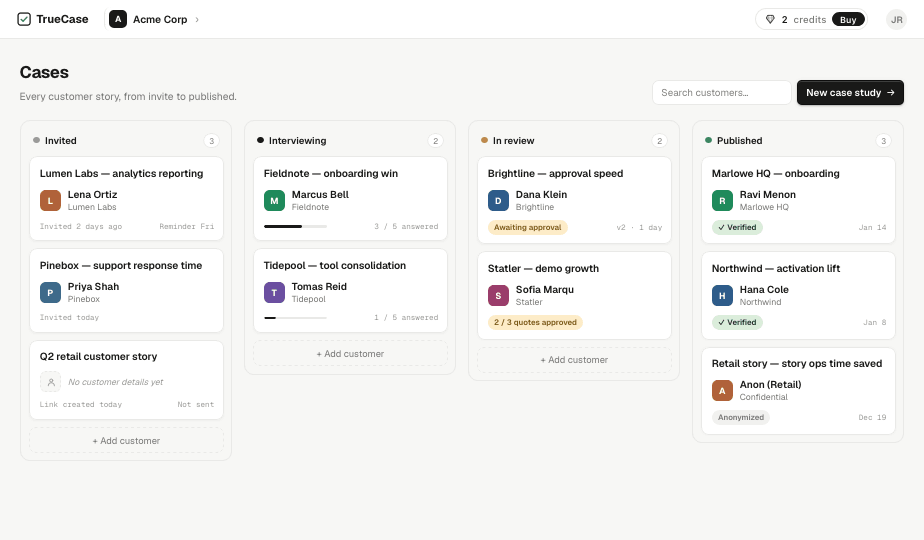Viewport: 924px width, 540px height.
Task: Click Hana Cole's avatar
Action: (x=722, y=295)
